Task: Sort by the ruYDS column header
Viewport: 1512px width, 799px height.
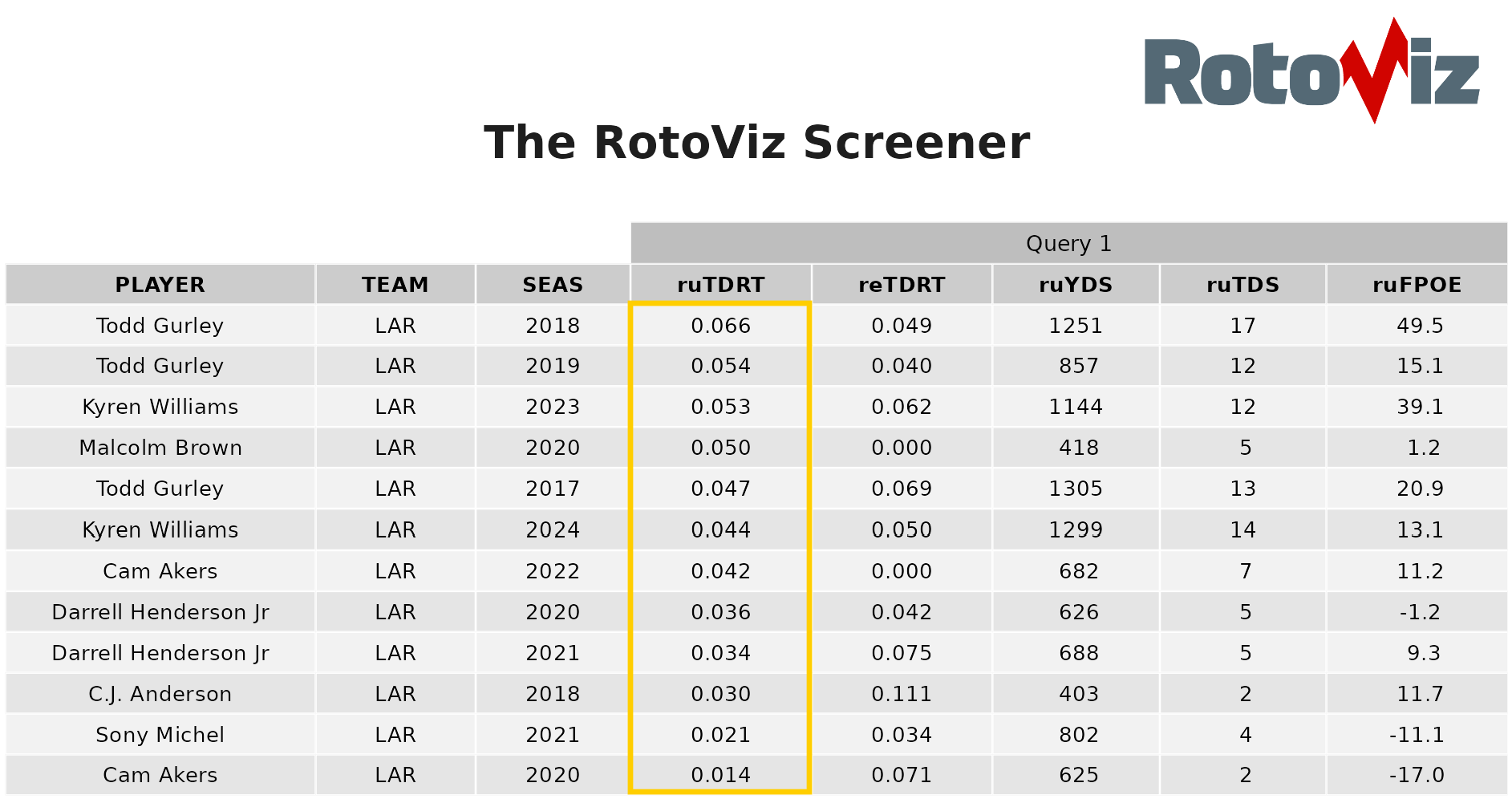Action: tap(1076, 285)
